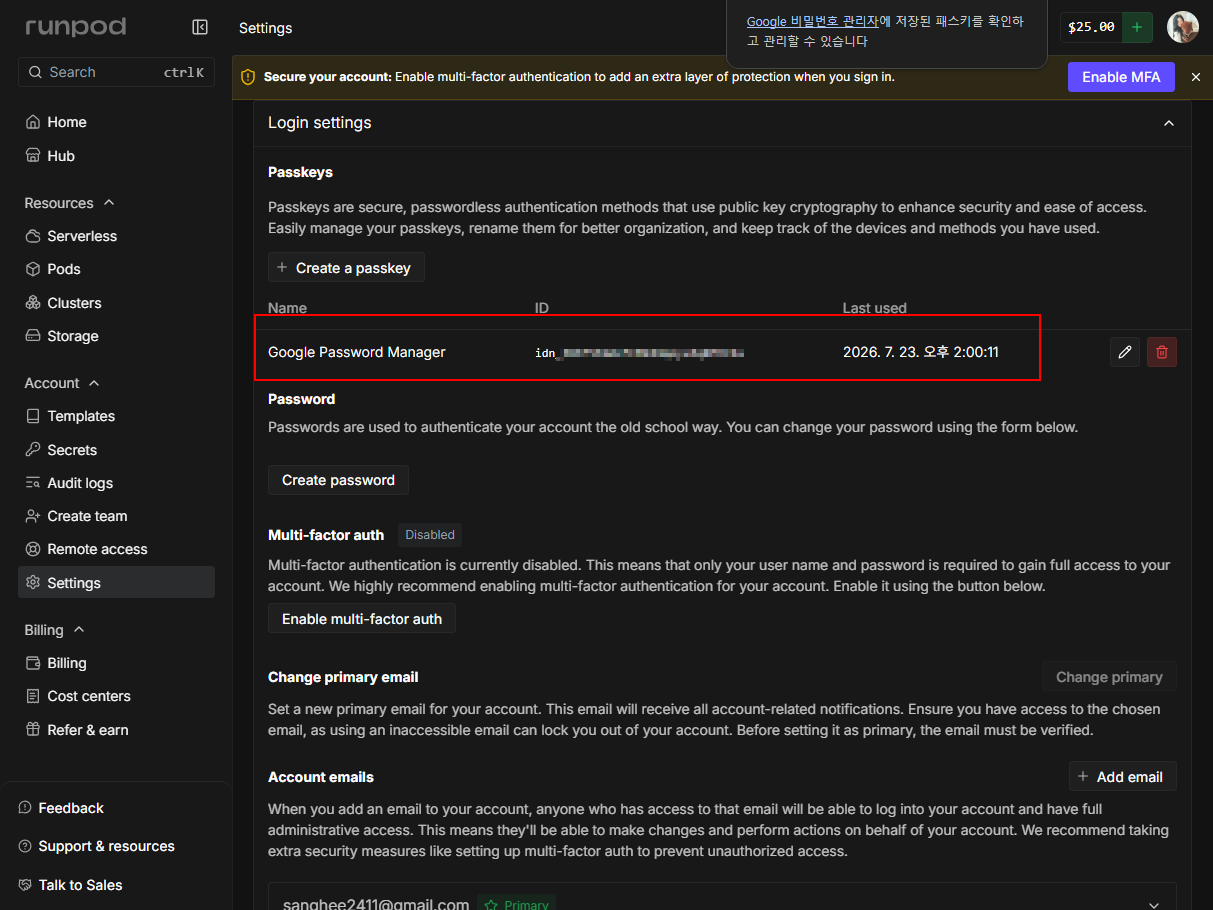Add credits with the green plus icon
The width and height of the screenshot is (1213, 910).
pos(1137,27)
